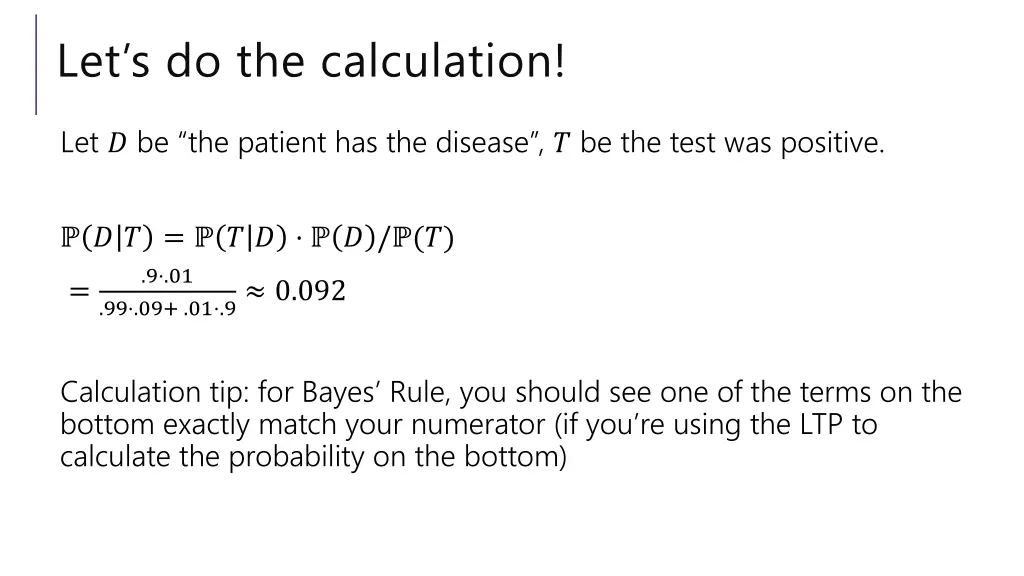Click the italic D in the definition sentence

(117, 144)
